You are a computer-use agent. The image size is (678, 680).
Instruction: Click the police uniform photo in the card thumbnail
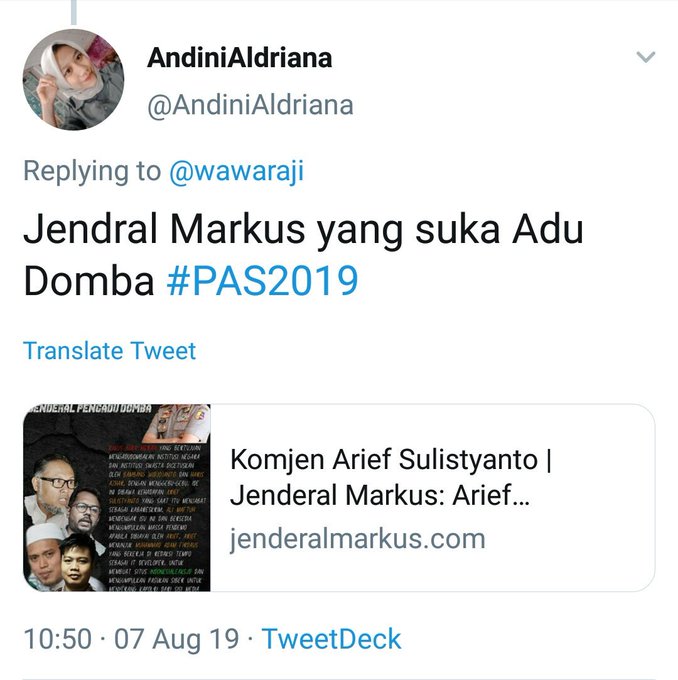[178, 422]
